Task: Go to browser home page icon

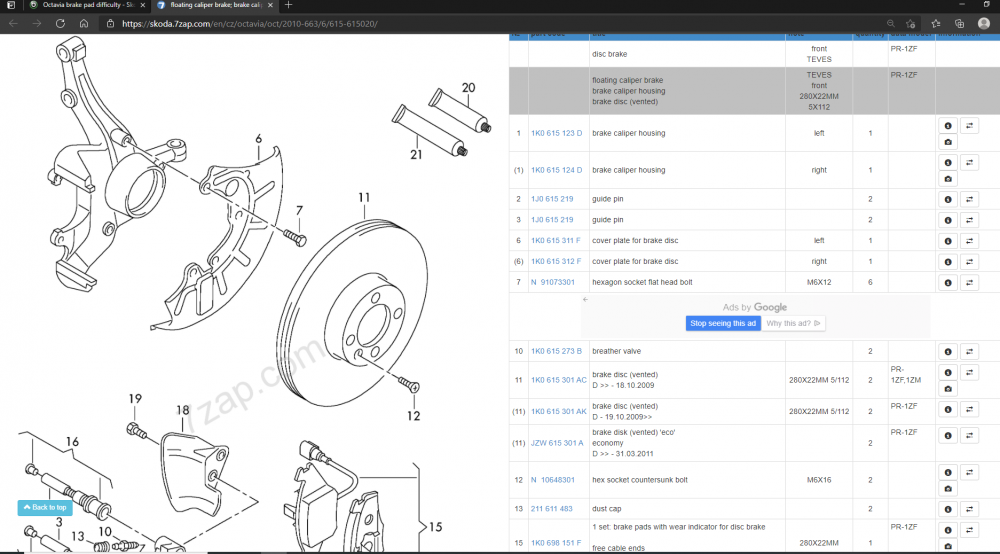Action: click(x=84, y=24)
